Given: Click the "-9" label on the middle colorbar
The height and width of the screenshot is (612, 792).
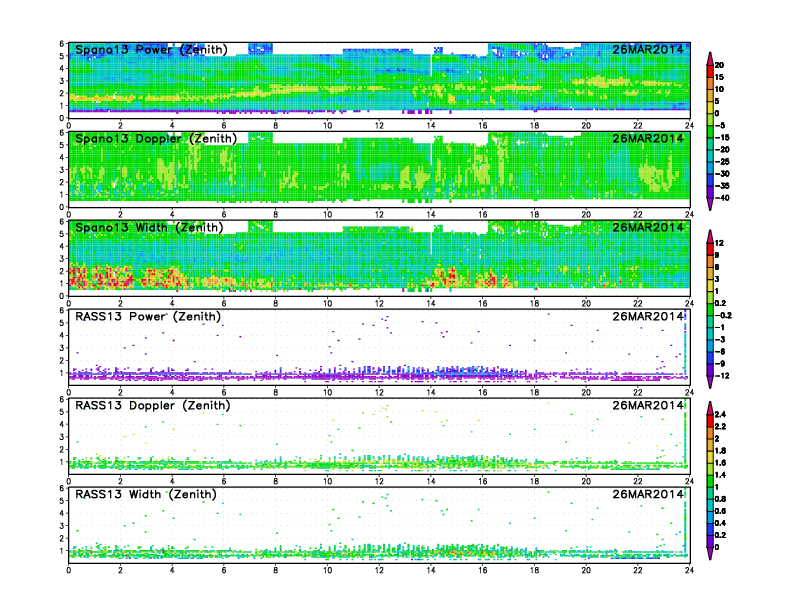Looking at the screenshot, I should coord(720,364).
